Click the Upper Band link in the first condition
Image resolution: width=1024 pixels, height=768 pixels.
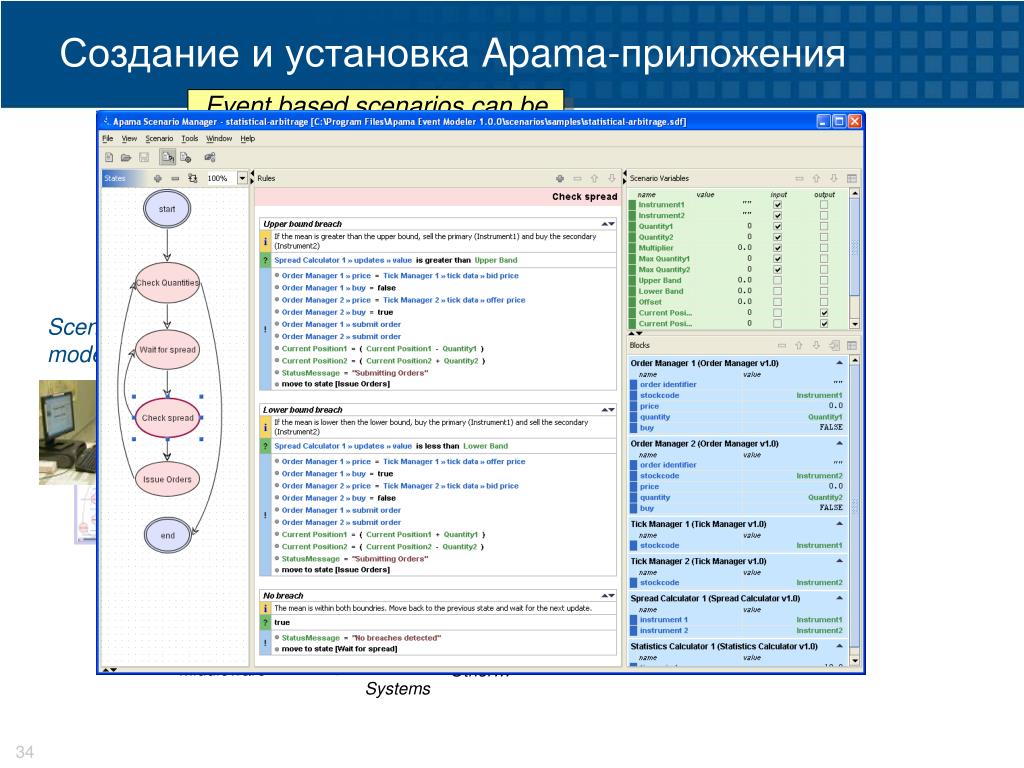(496, 260)
